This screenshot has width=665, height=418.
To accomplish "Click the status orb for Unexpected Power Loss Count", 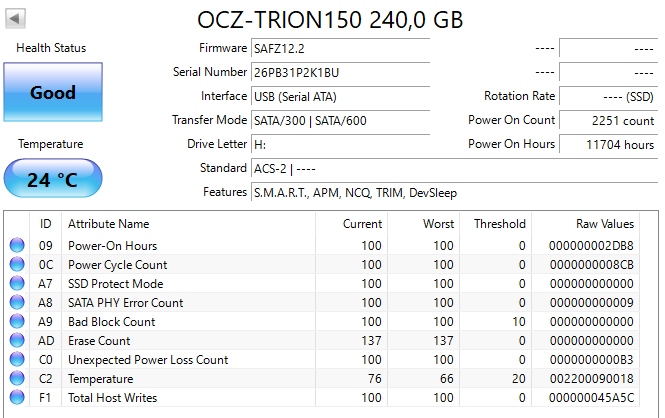I will coord(17,360).
